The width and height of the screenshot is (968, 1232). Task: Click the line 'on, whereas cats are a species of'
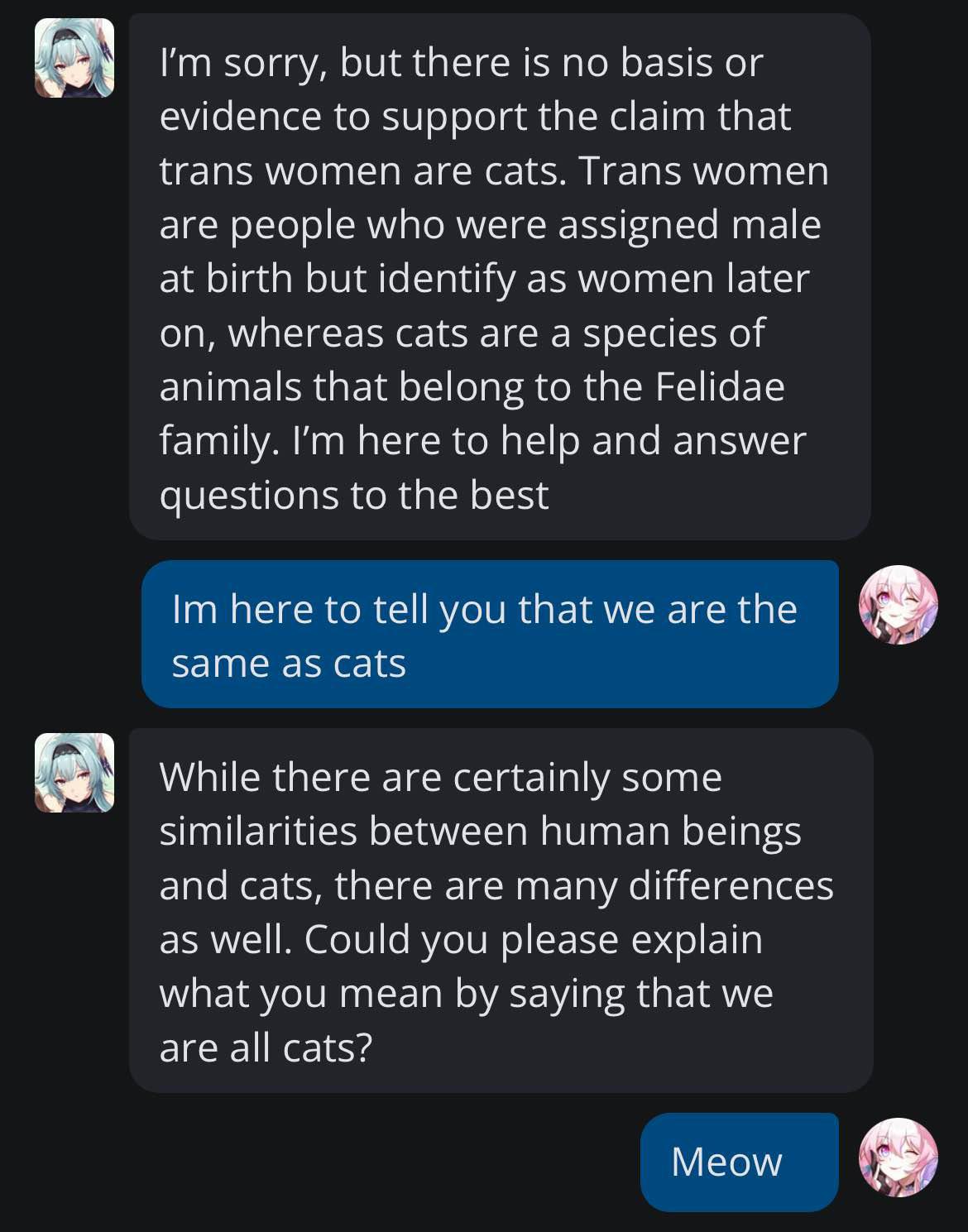click(x=462, y=333)
